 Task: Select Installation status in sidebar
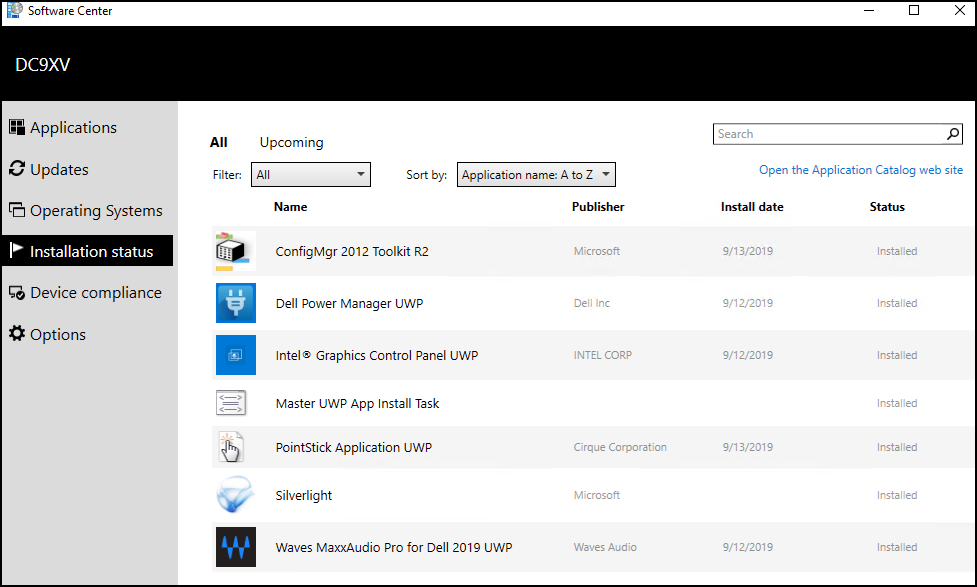pos(87,251)
